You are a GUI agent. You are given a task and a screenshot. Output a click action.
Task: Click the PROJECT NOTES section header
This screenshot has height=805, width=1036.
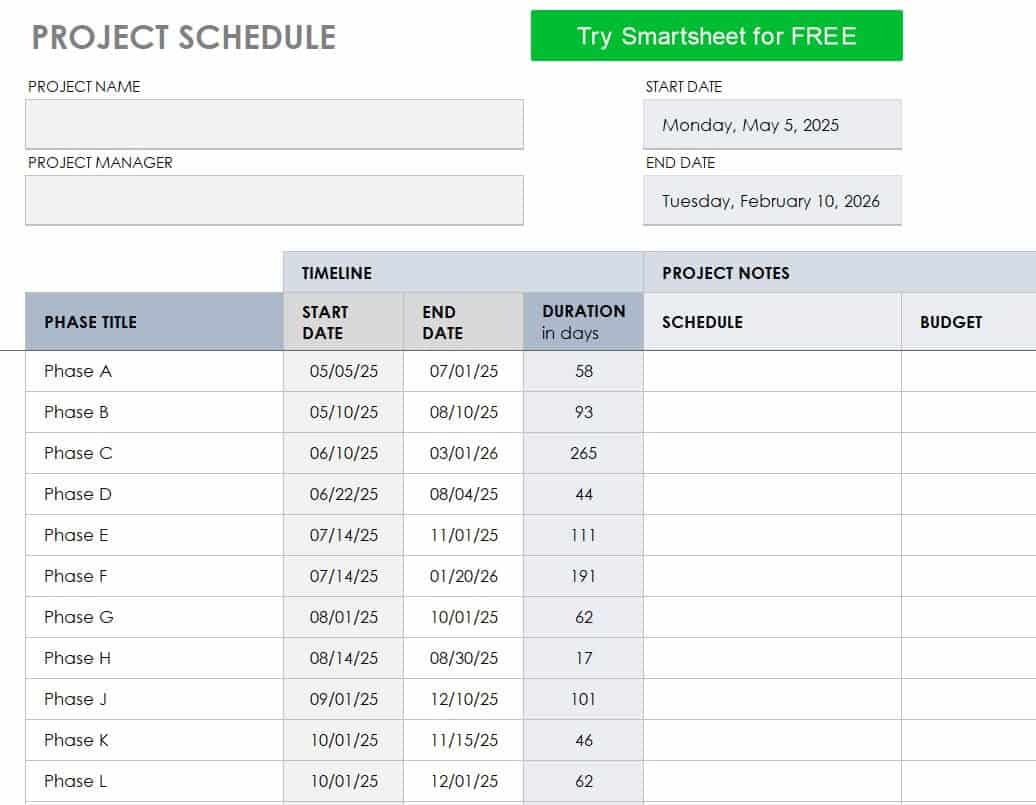tap(840, 272)
